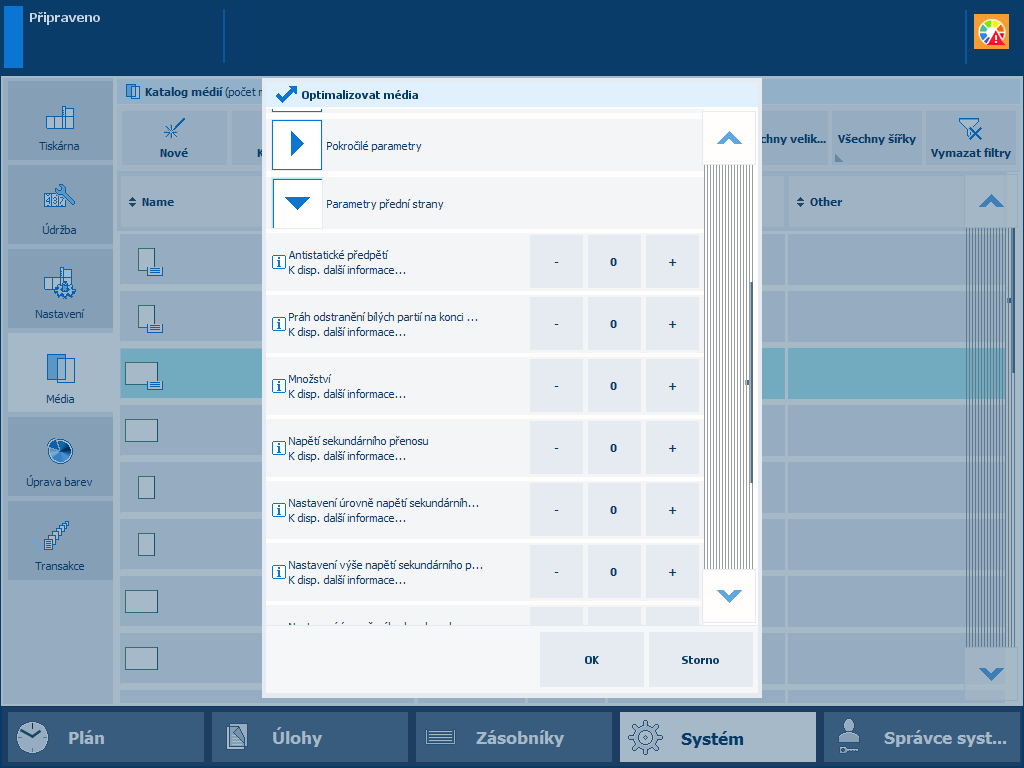The image size is (1024, 768).
Task: Collapse Parametry přední strany section
Action: [297, 203]
